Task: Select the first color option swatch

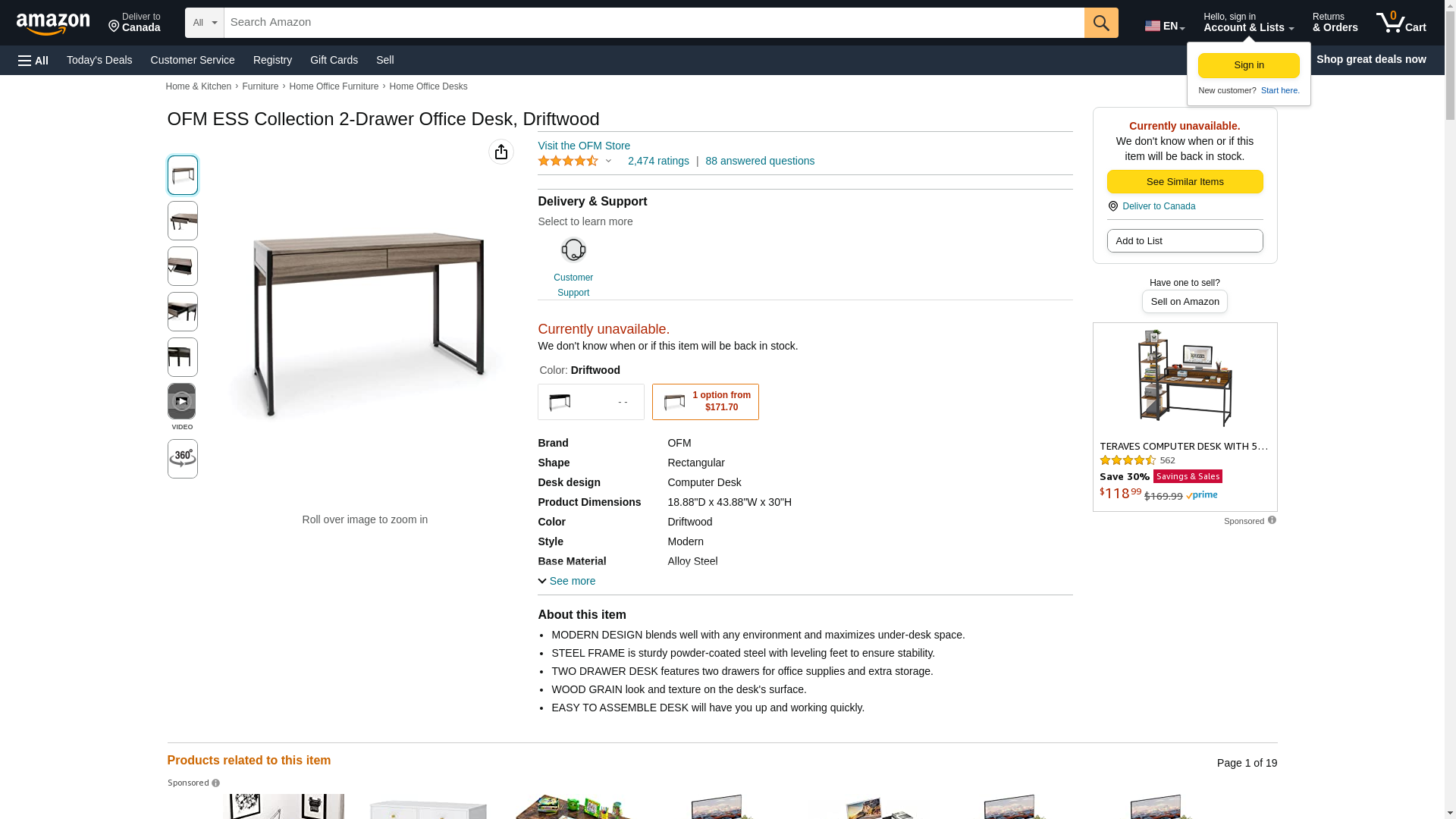Action: [x=591, y=402]
